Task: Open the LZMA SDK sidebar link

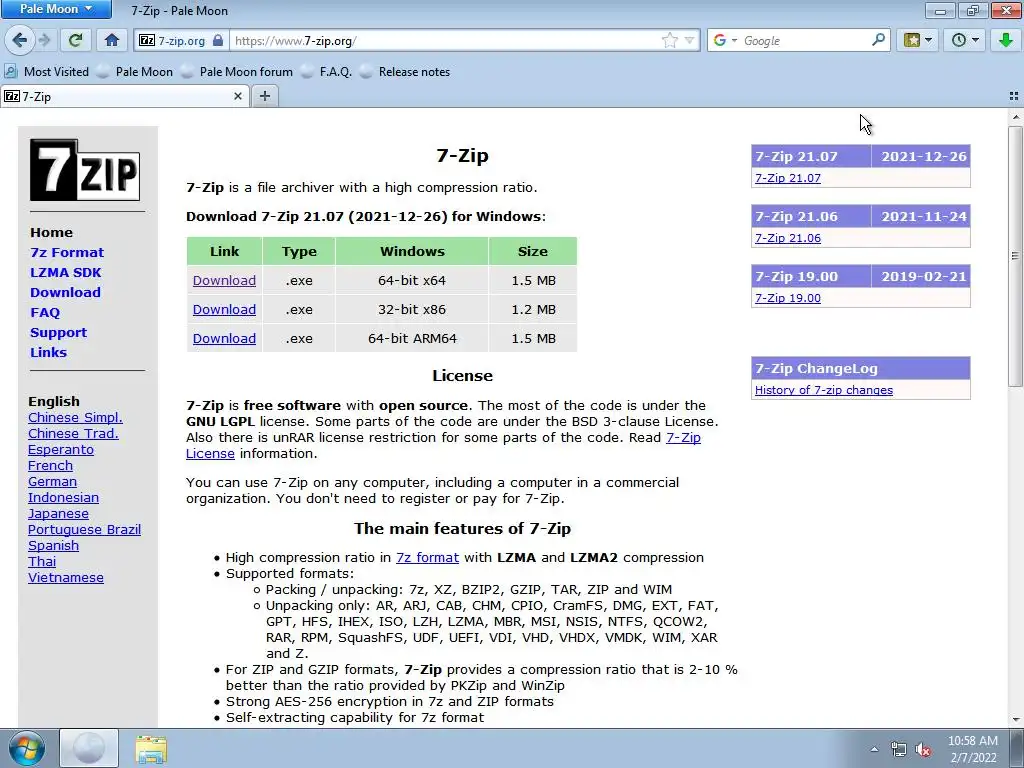Action: (66, 273)
